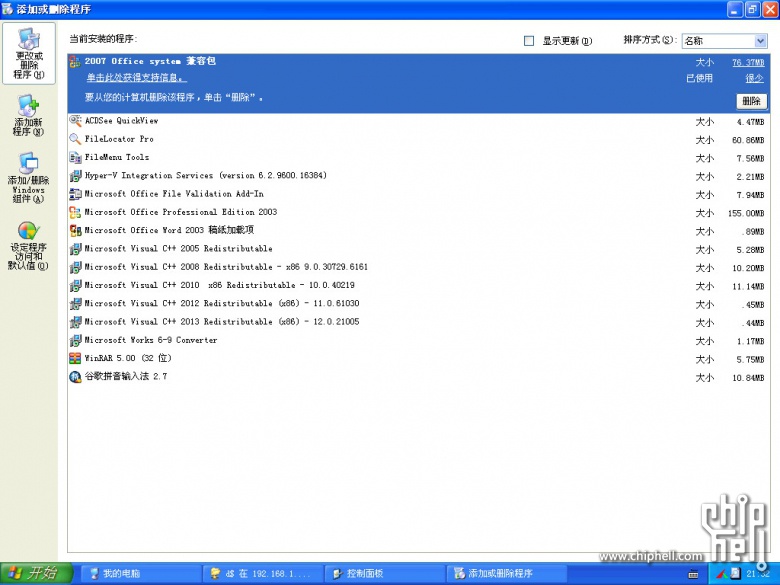Click the Visual C++ 2005 Redistributable icon

[x=75, y=249]
